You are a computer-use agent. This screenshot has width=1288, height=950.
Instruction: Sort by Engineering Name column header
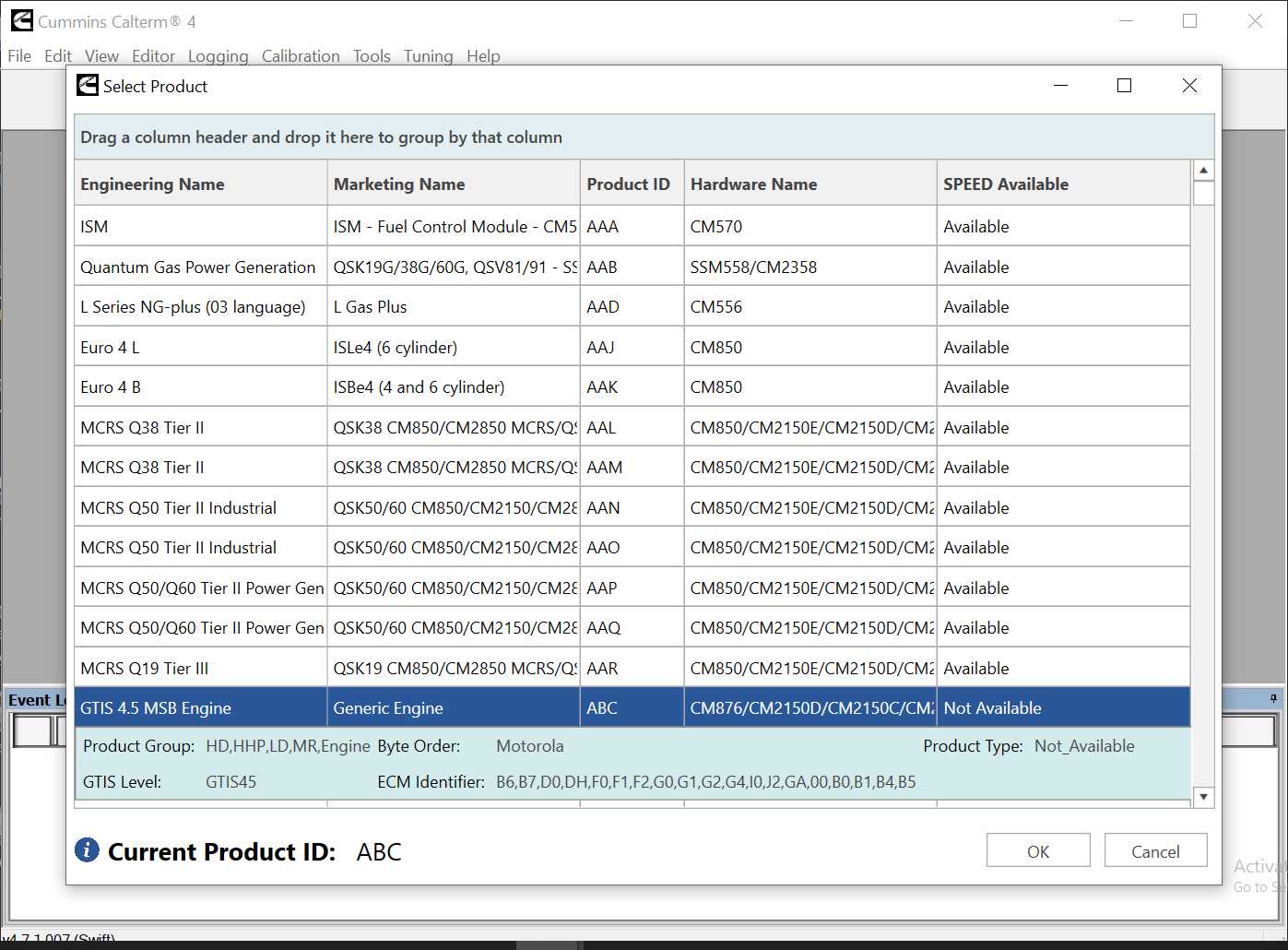(x=153, y=184)
